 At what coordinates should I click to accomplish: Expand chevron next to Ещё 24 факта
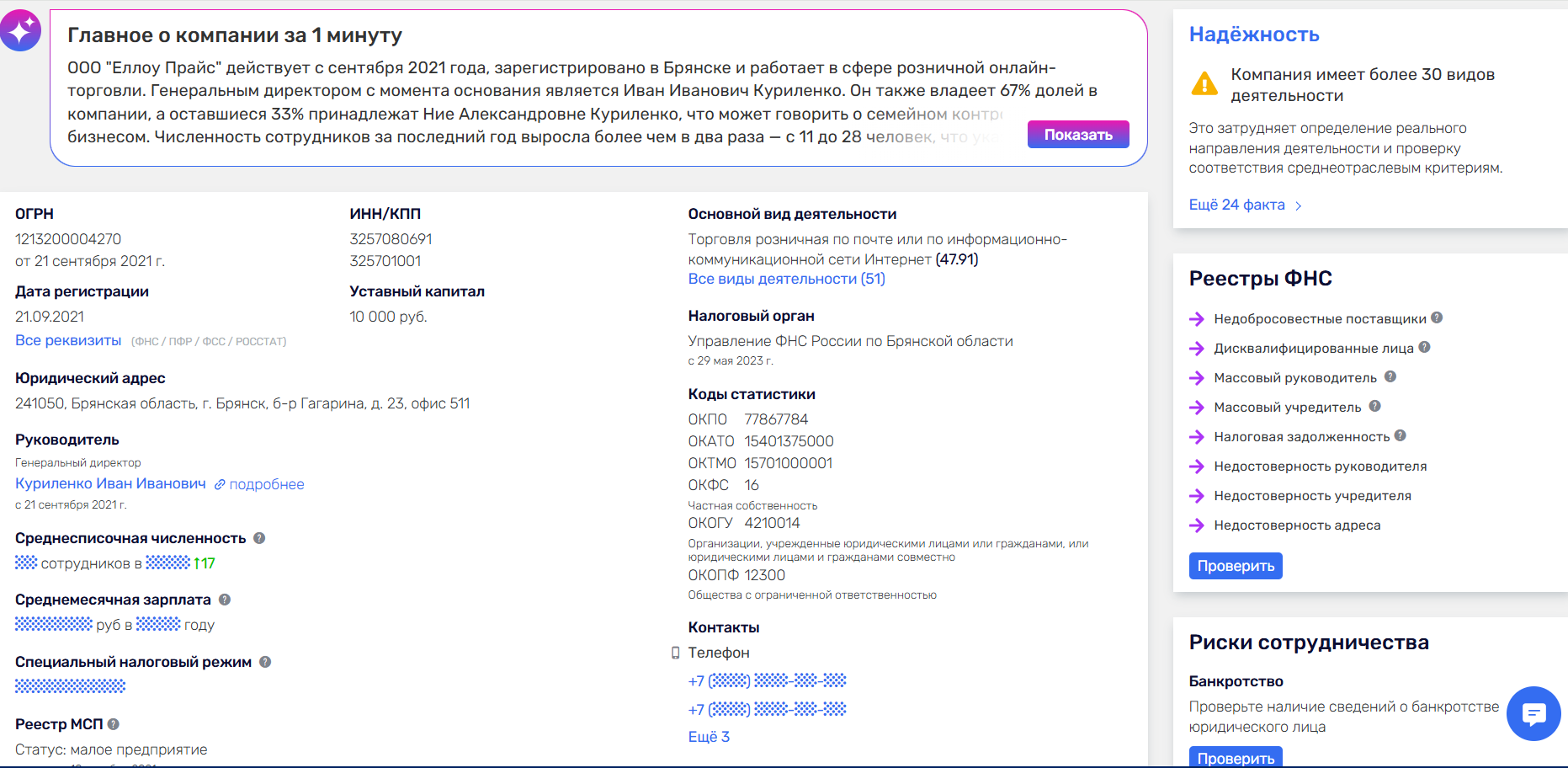point(1299,205)
